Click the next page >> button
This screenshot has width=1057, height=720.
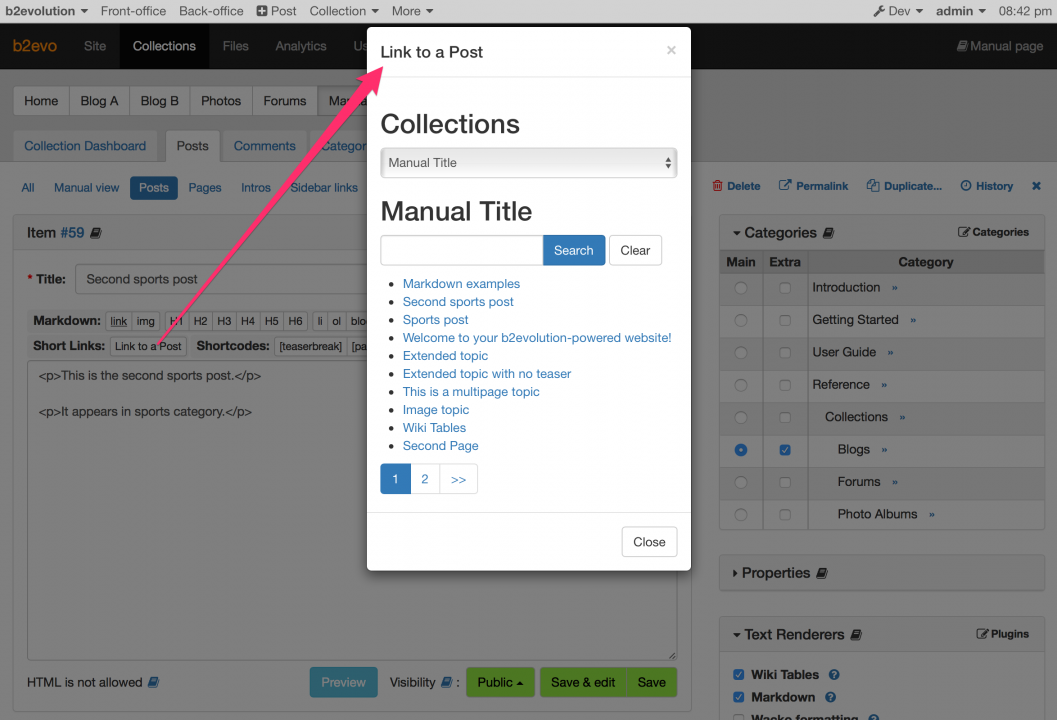point(458,479)
